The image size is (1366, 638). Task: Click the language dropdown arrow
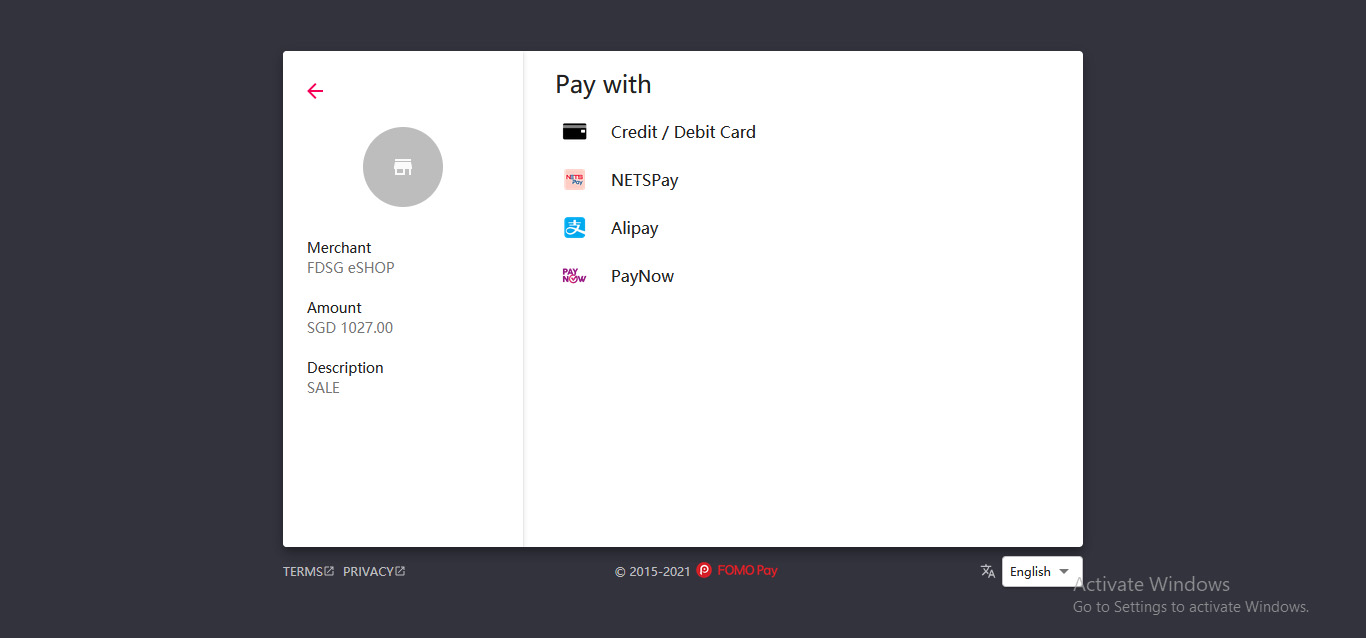coord(1064,572)
